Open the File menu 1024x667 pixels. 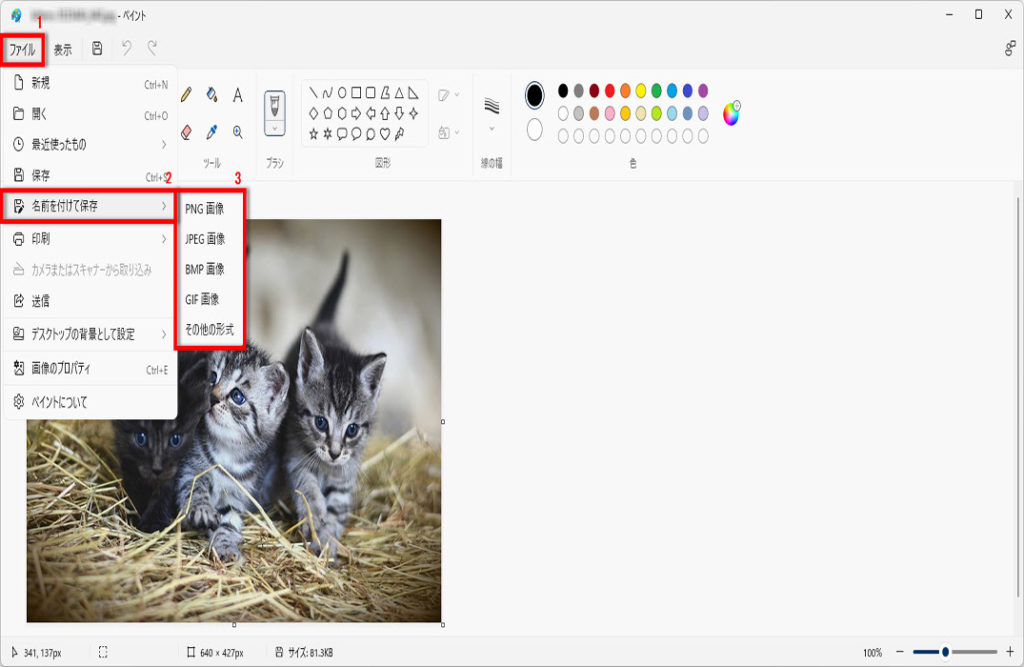point(22,49)
